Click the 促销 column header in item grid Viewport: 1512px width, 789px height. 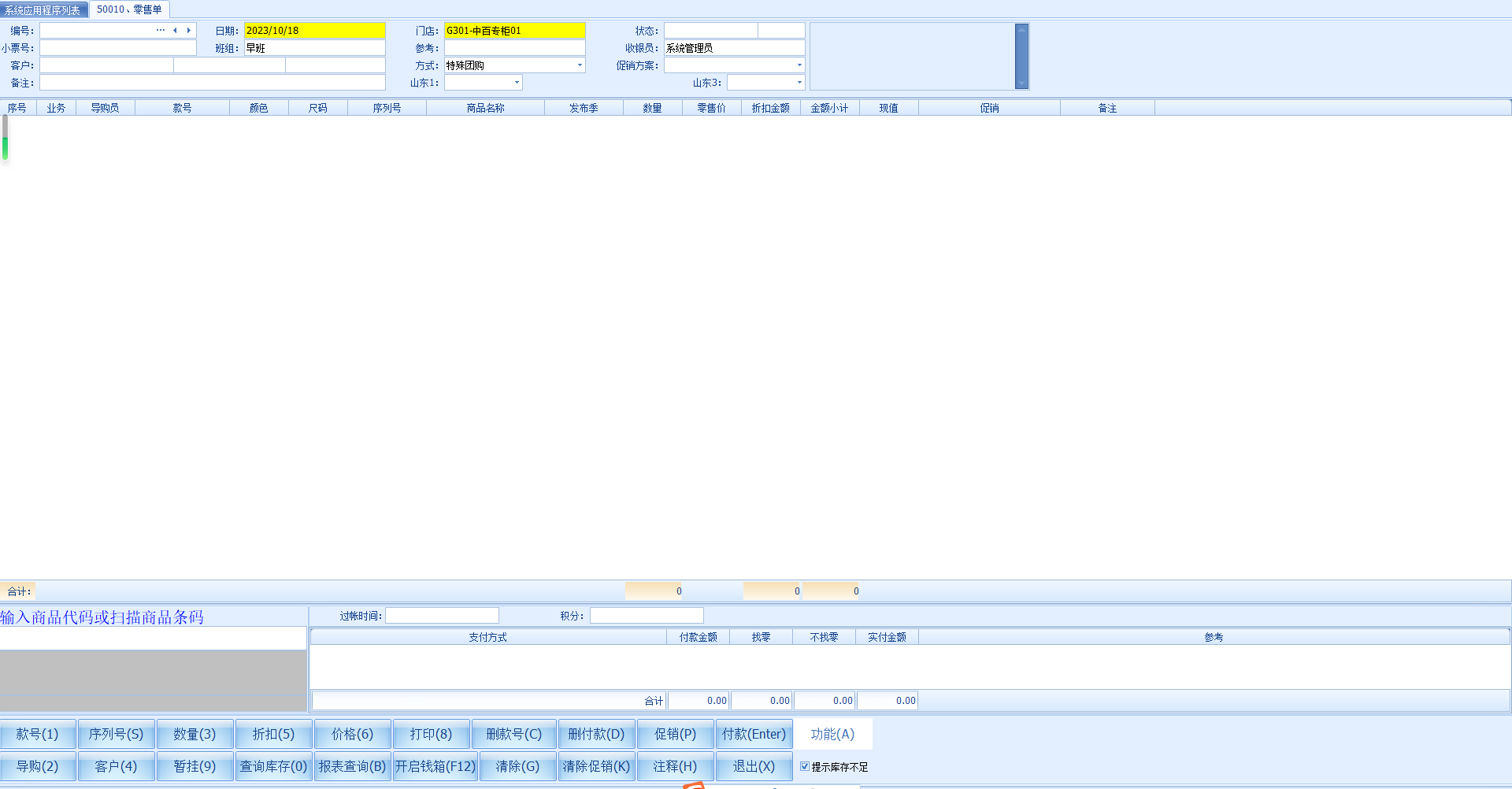pos(990,108)
